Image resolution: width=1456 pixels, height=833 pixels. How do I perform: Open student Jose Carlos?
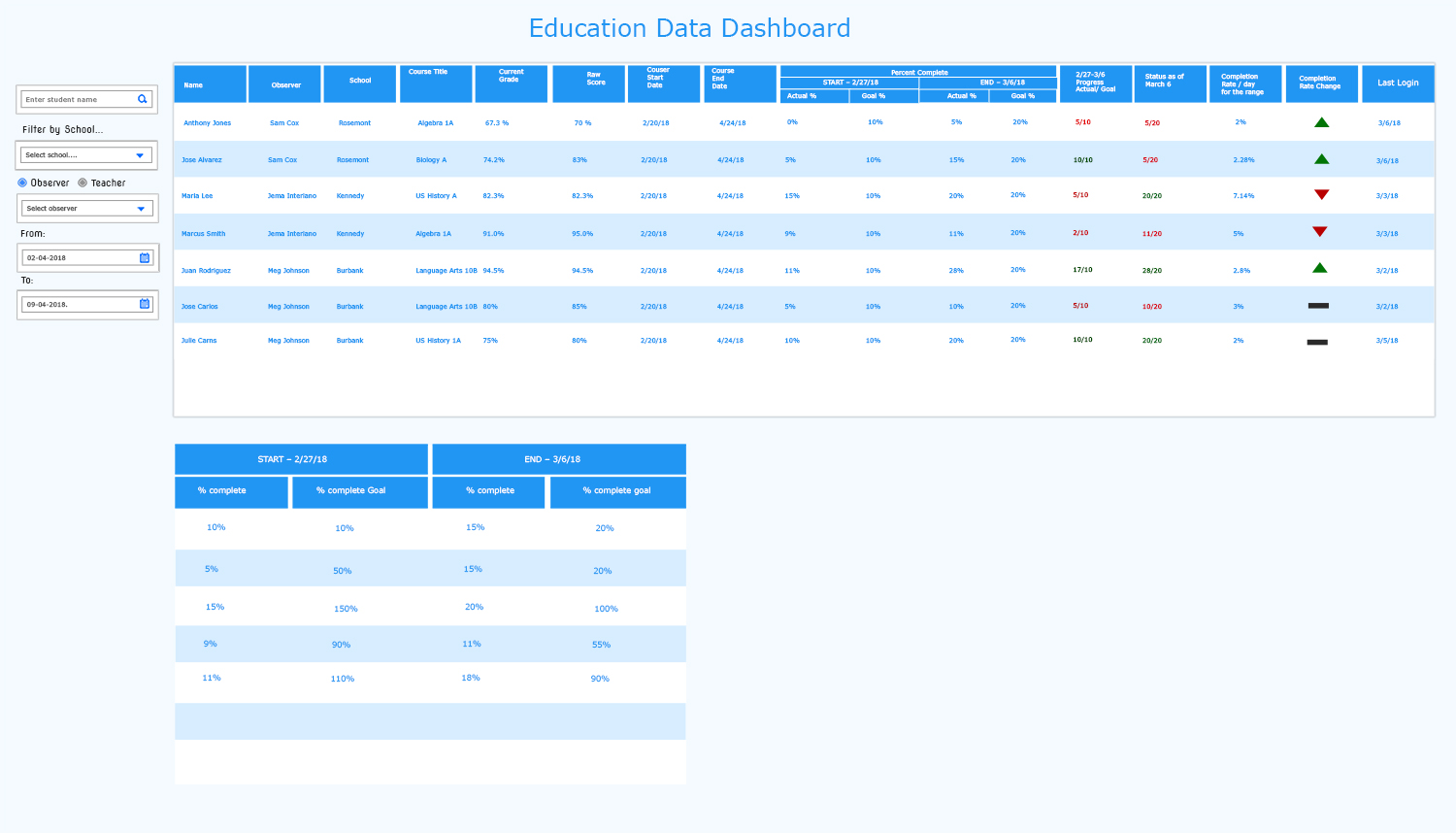200,307
